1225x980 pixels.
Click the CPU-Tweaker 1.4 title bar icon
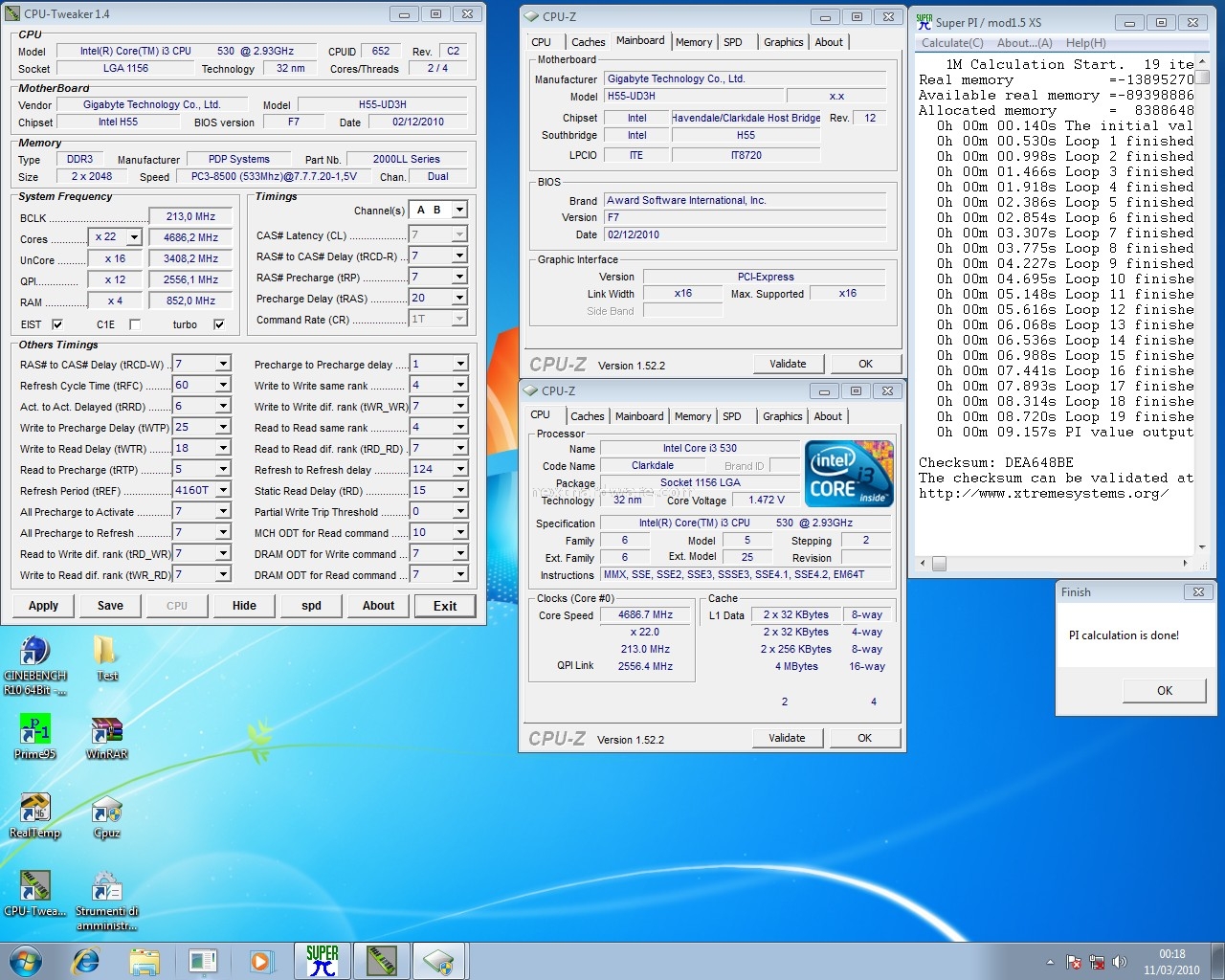click(x=12, y=13)
